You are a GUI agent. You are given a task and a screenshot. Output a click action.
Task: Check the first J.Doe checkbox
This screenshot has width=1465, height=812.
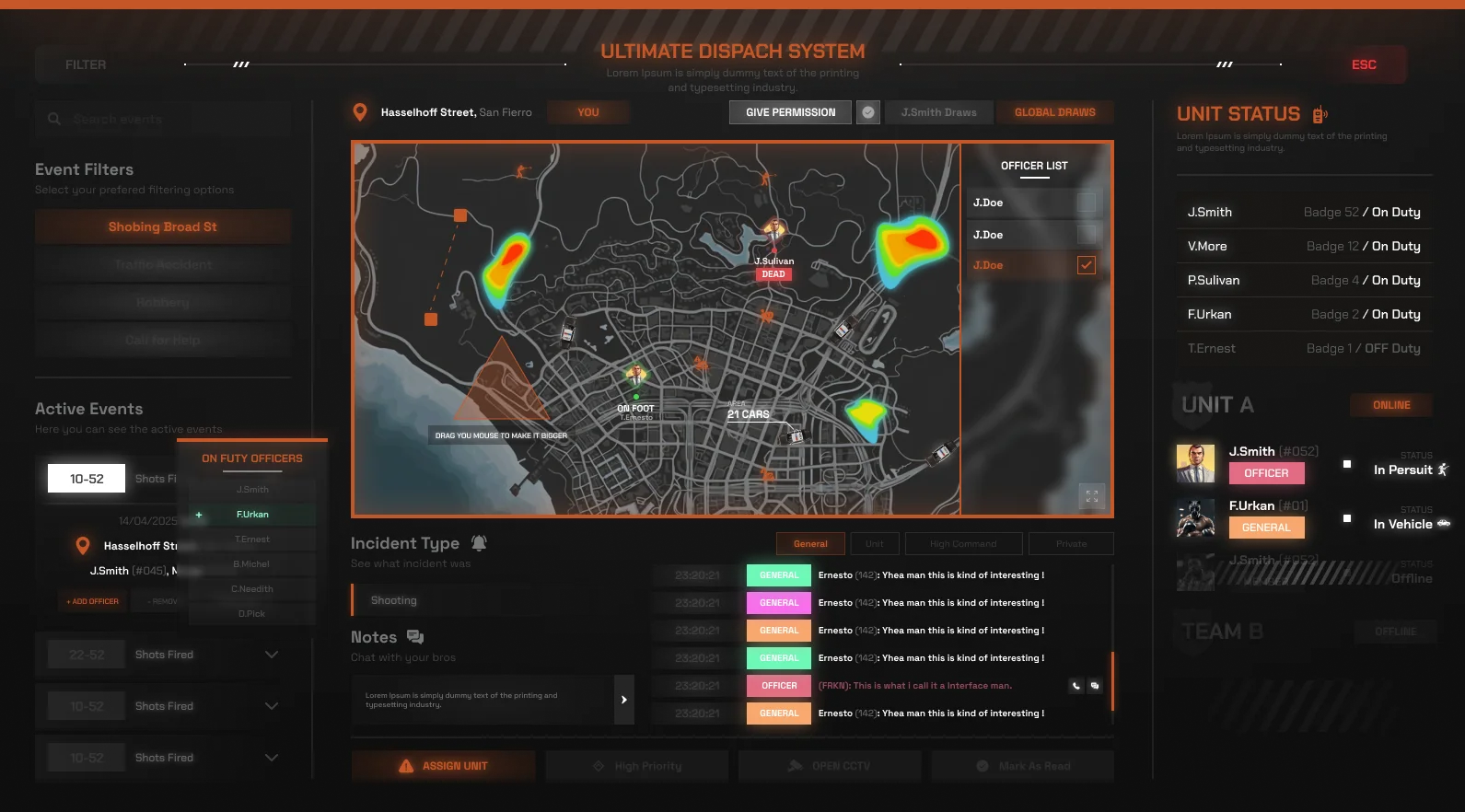pyautogui.click(x=1087, y=203)
